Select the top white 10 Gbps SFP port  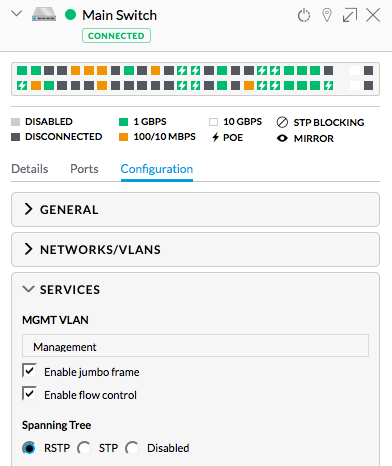[355, 70]
